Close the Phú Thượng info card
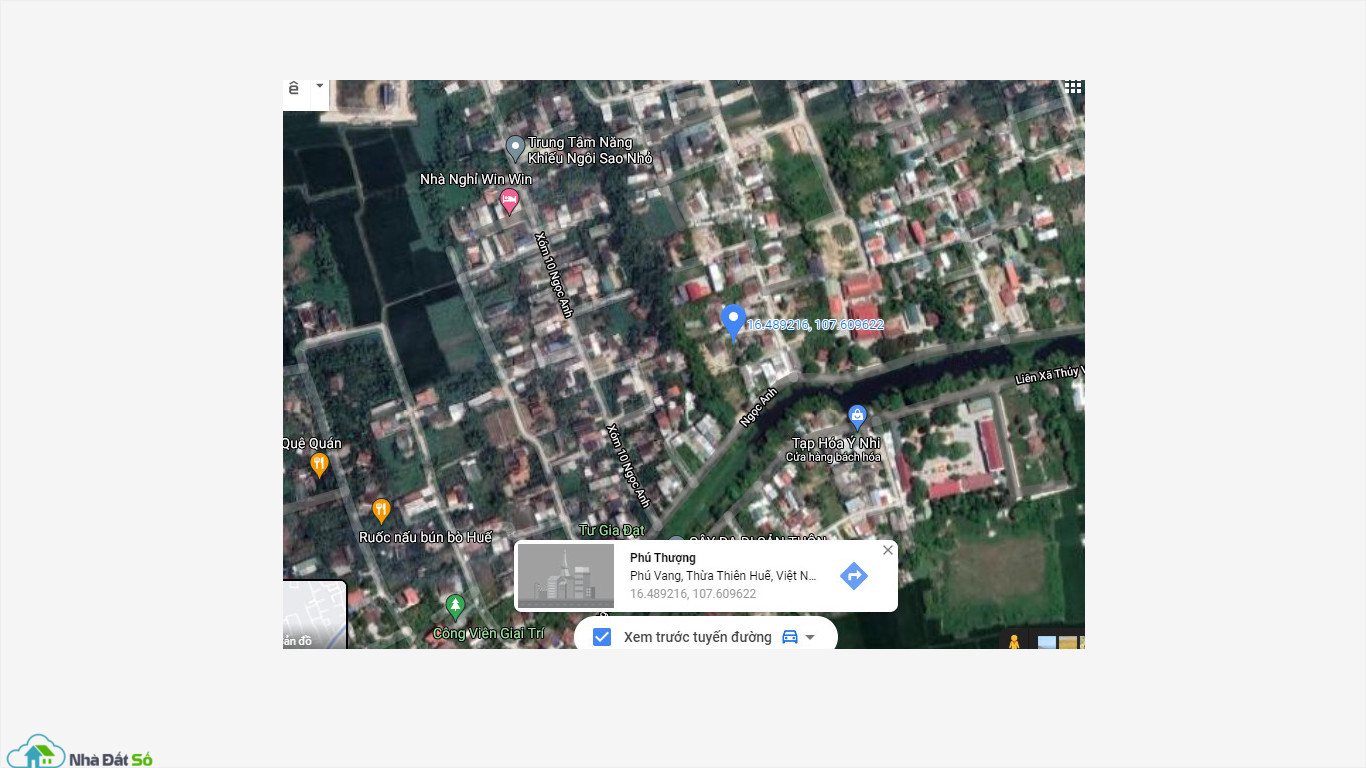 [887, 550]
